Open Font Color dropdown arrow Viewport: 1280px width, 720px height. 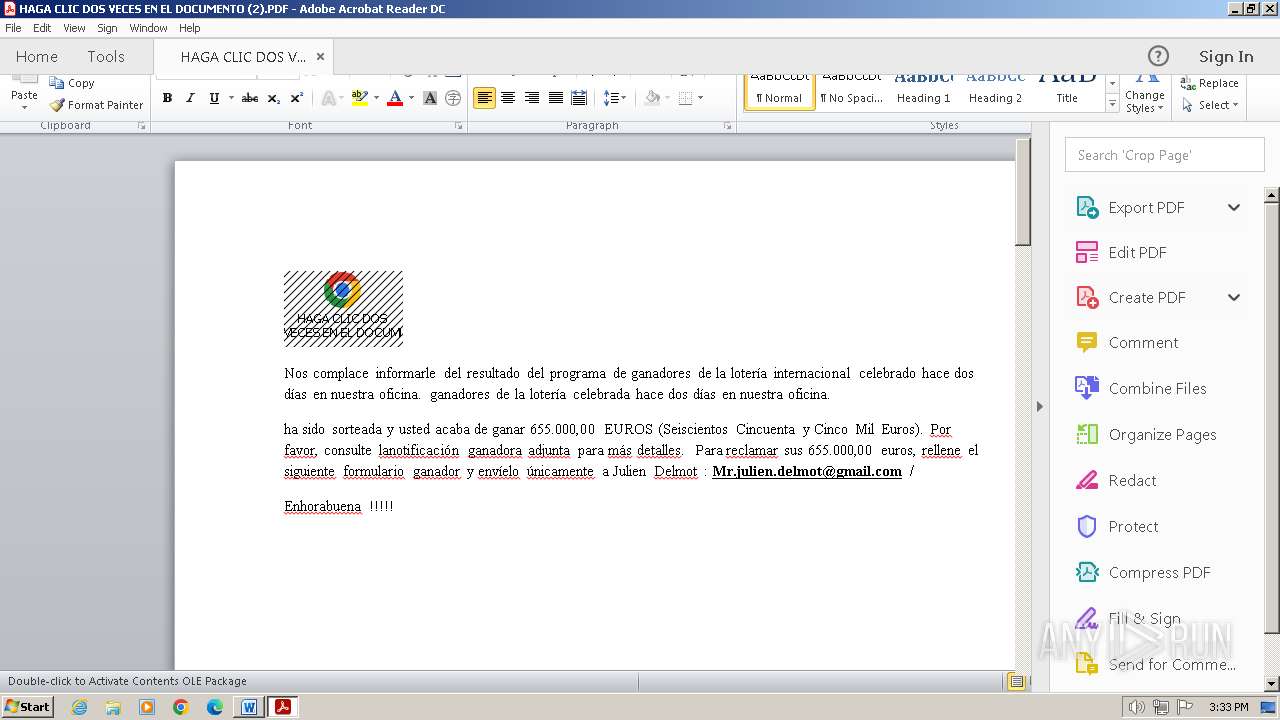tap(411, 98)
